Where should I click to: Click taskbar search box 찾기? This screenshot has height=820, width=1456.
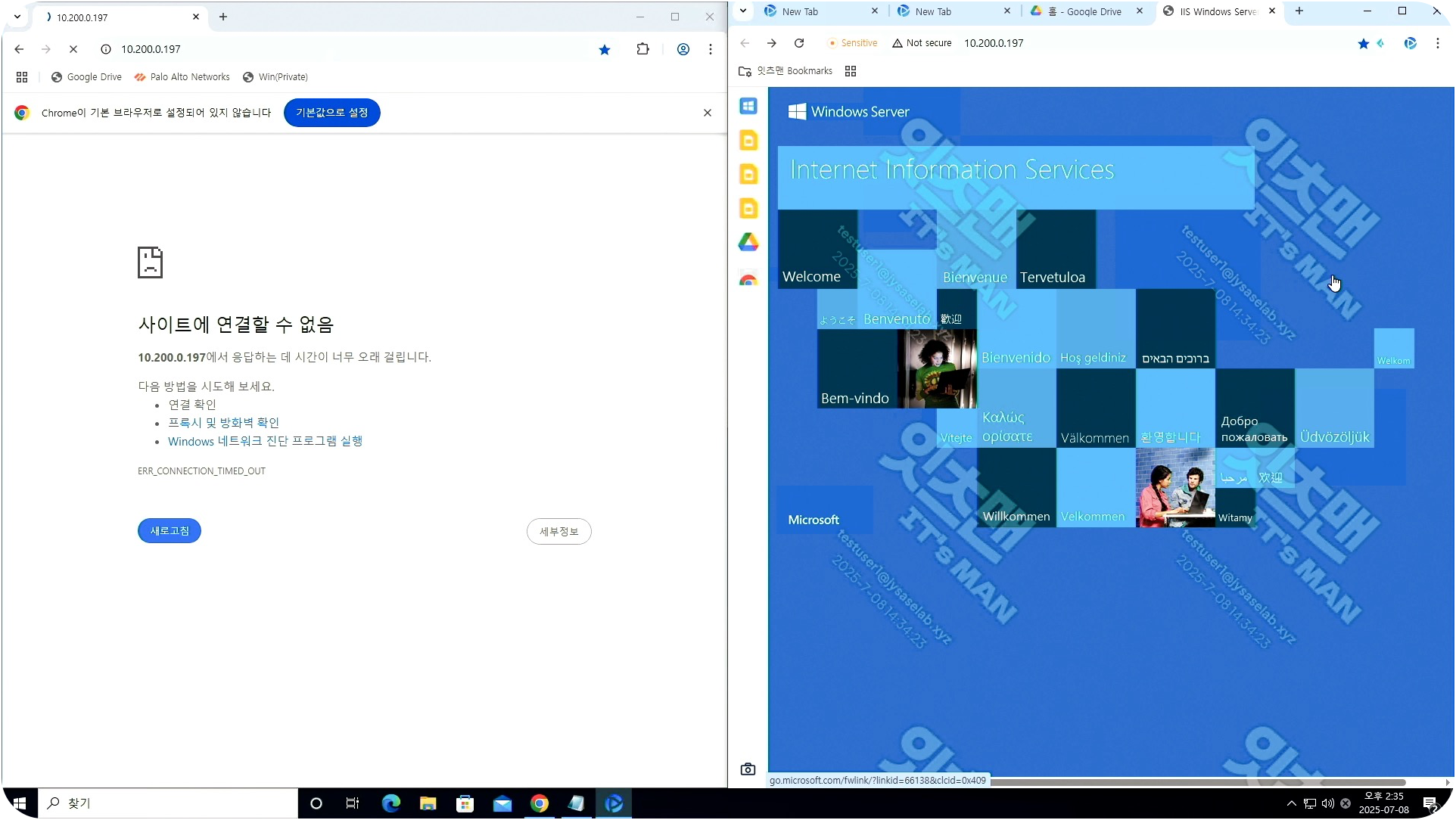[168, 803]
